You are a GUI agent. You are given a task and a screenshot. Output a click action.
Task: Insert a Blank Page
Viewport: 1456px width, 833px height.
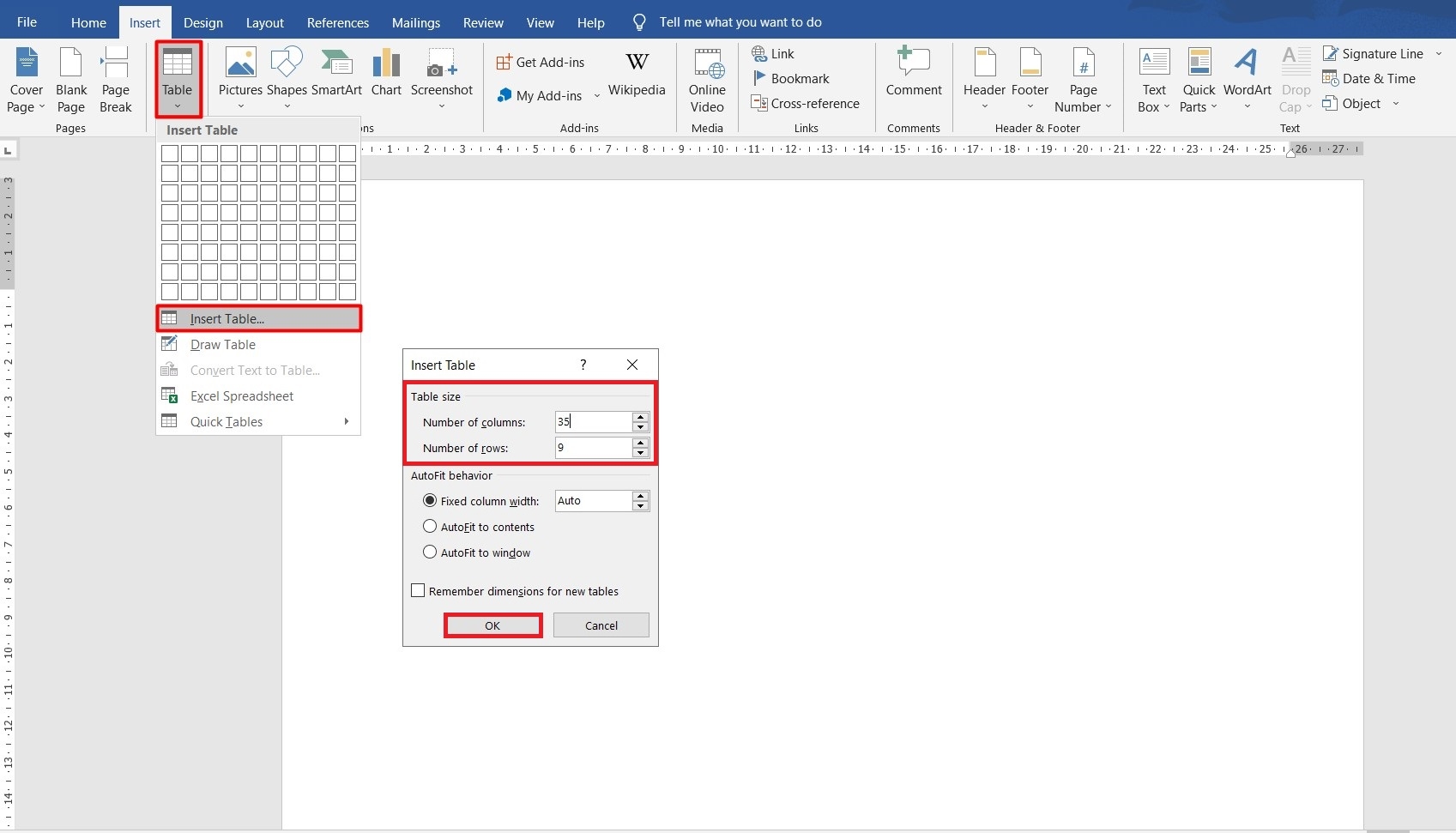click(71, 77)
